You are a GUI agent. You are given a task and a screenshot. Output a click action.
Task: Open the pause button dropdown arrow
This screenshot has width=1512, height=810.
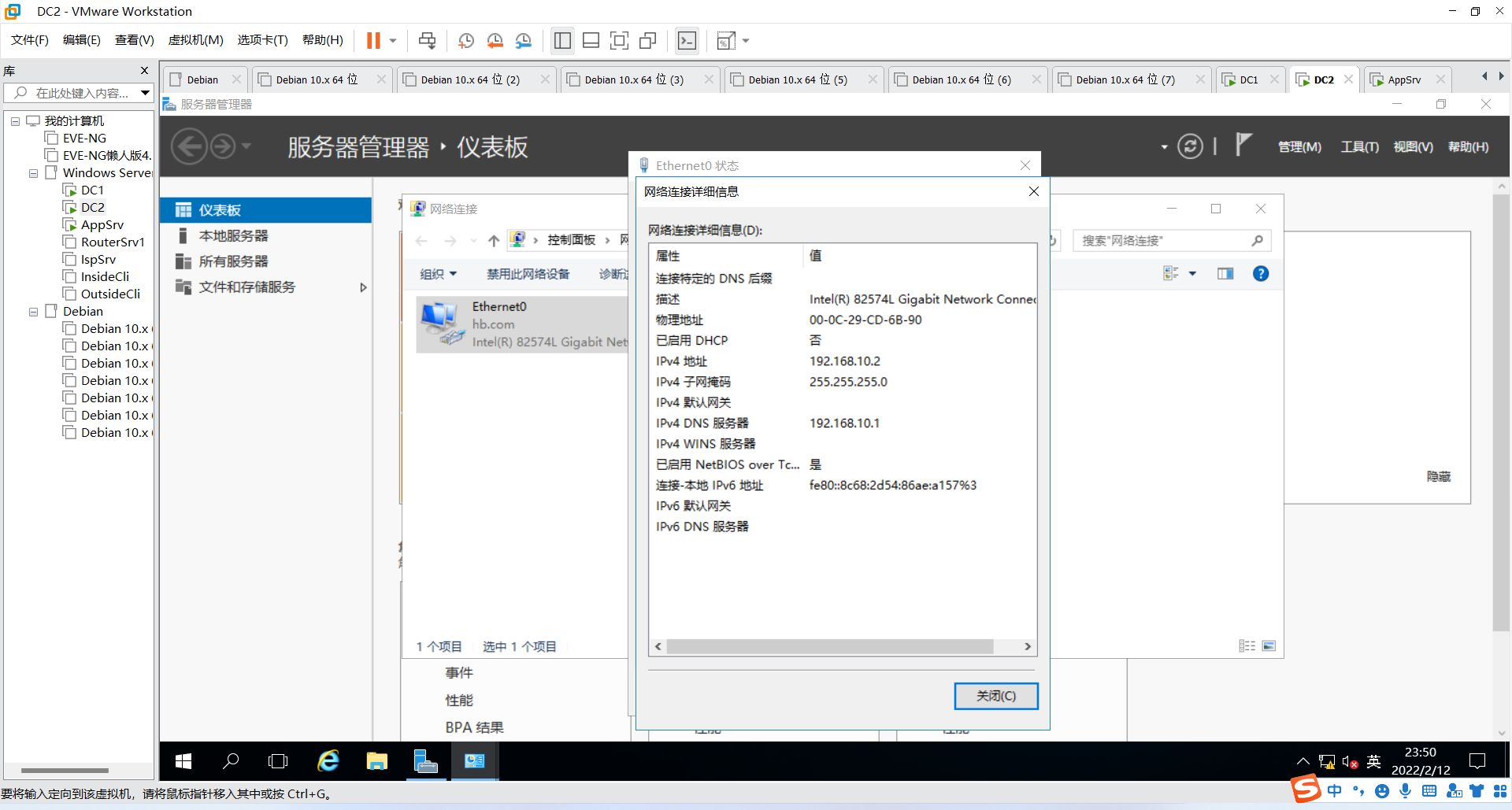click(393, 40)
